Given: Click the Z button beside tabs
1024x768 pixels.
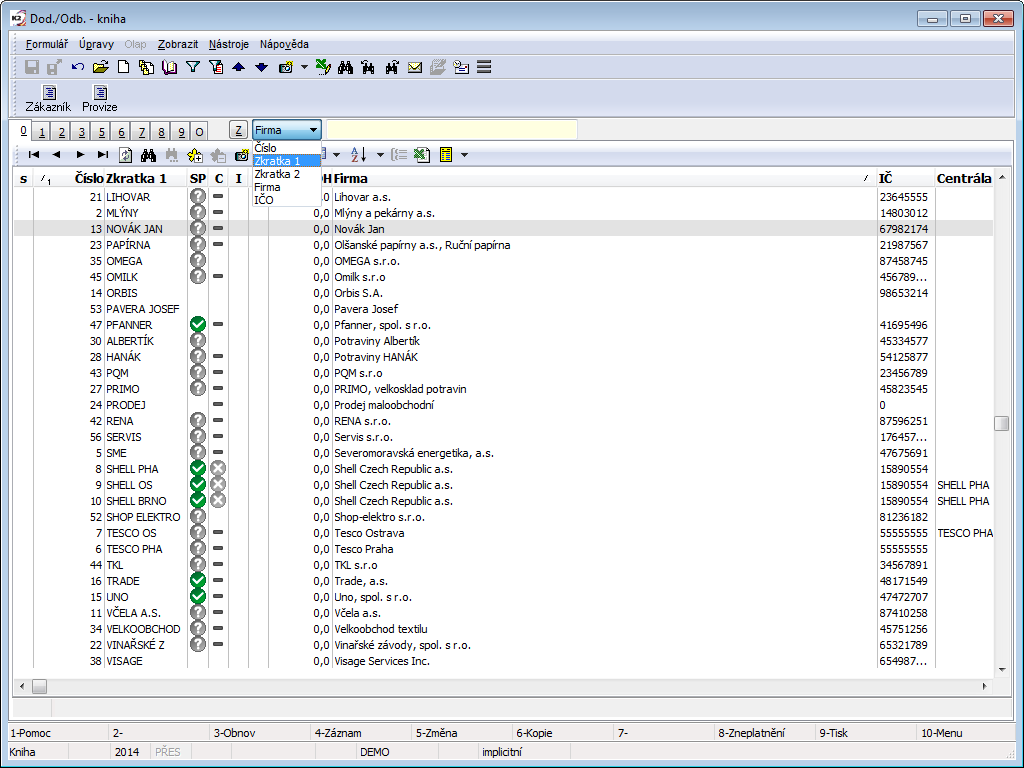Looking at the screenshot, I should (238, 130).
